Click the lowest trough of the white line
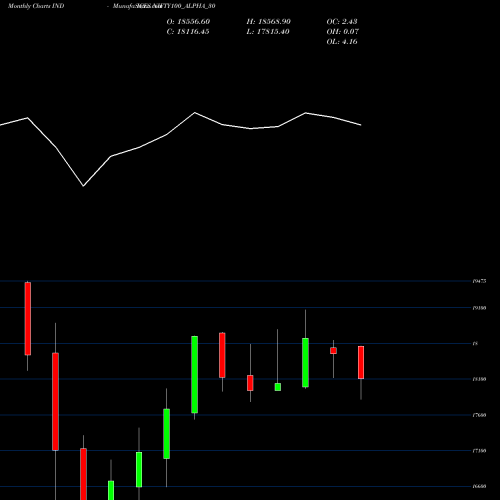The image size is (500, 500). tap(83, 186)
